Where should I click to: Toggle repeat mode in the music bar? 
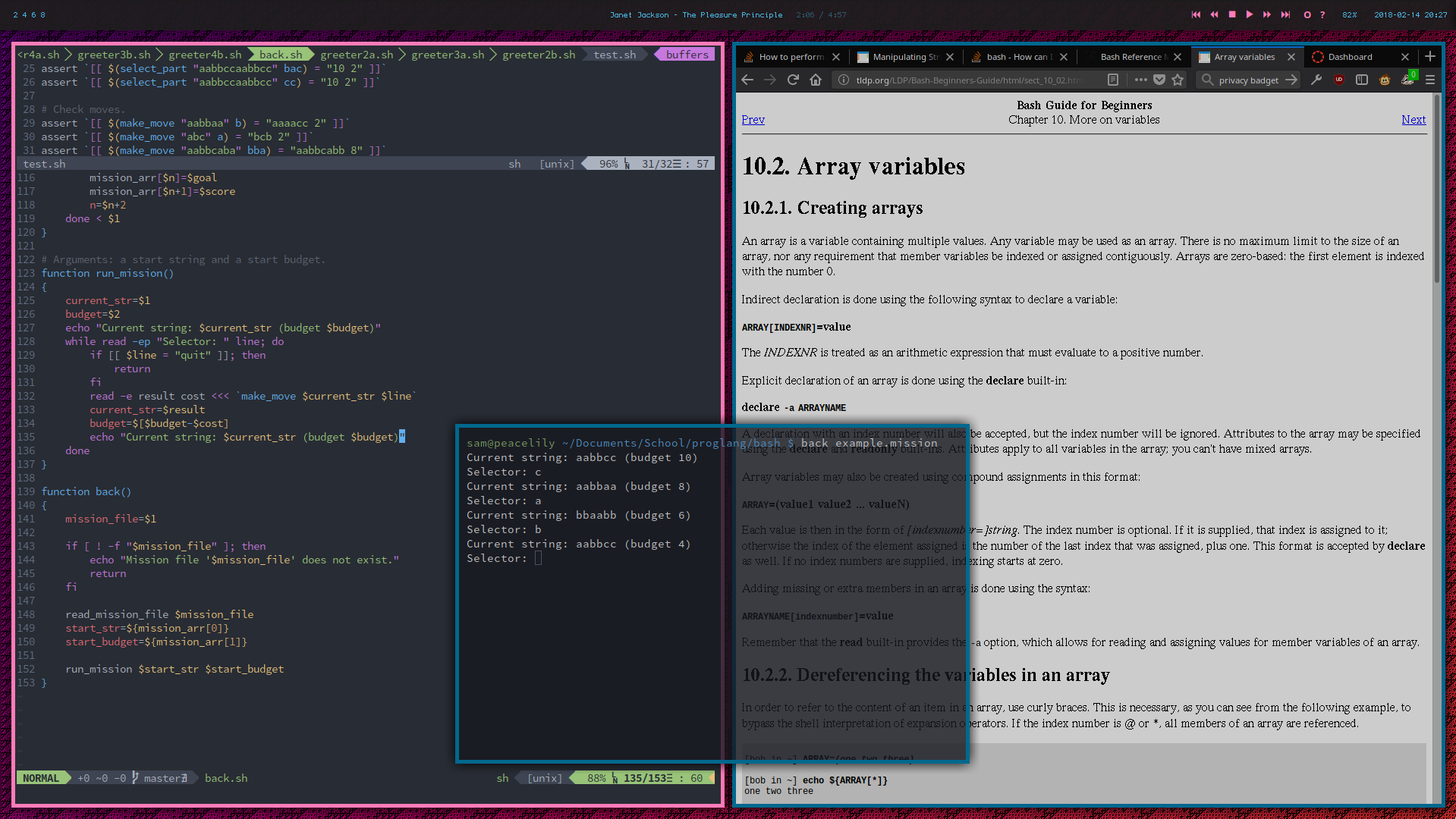tap(1307, 14)
